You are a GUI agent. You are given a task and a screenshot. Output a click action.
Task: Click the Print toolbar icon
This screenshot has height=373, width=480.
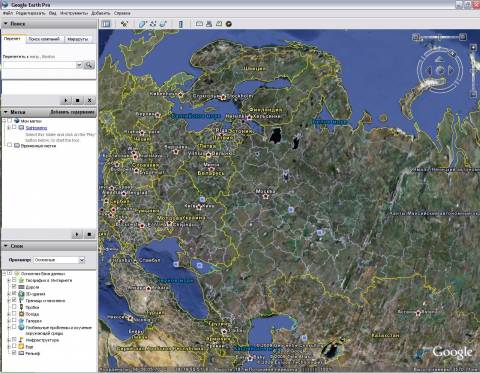[x=209, y=24]
